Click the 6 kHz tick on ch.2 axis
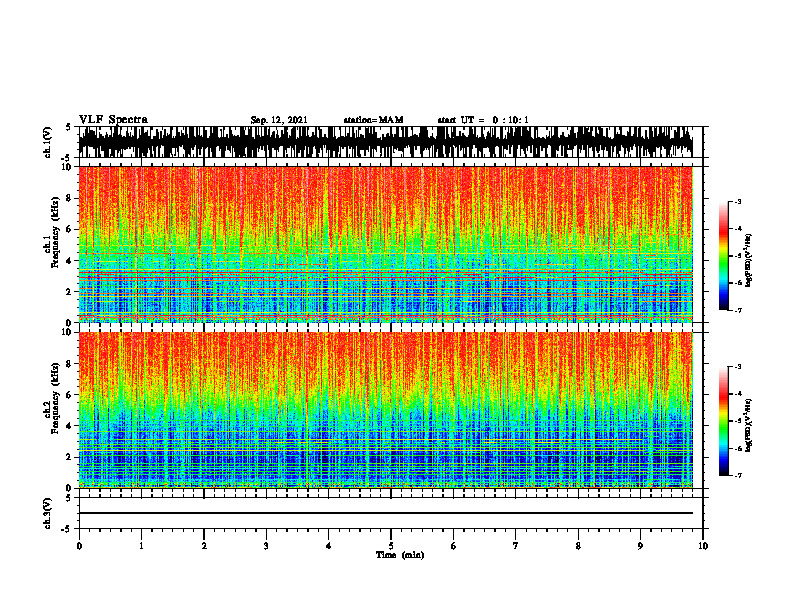The width and height of the screenshot is (792, 612). tap(69, 395)
